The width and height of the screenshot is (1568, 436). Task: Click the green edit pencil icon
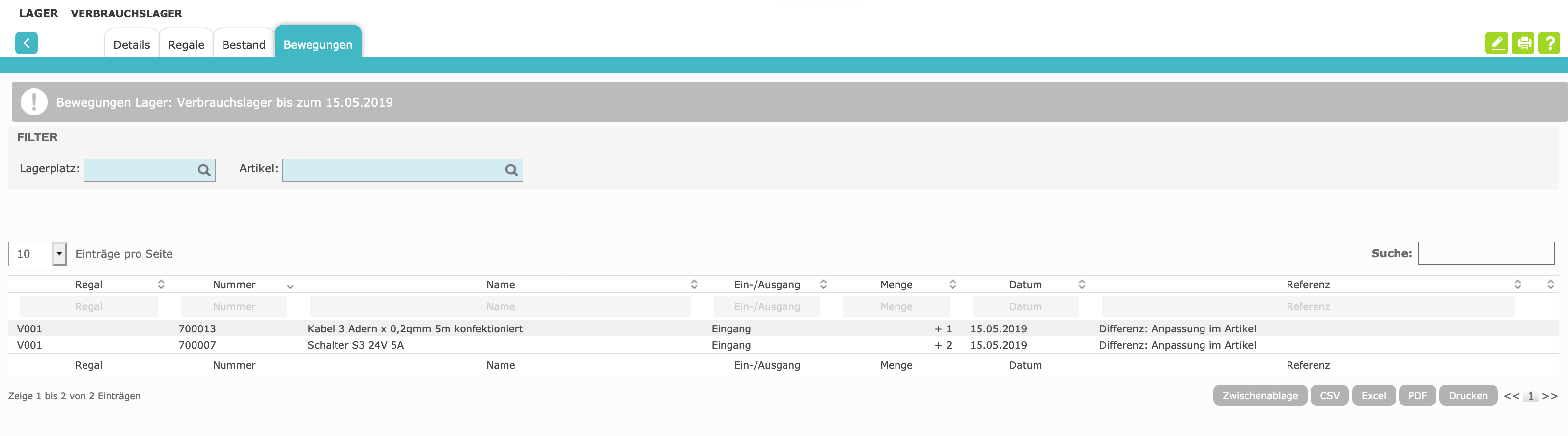click(1496, 43)
